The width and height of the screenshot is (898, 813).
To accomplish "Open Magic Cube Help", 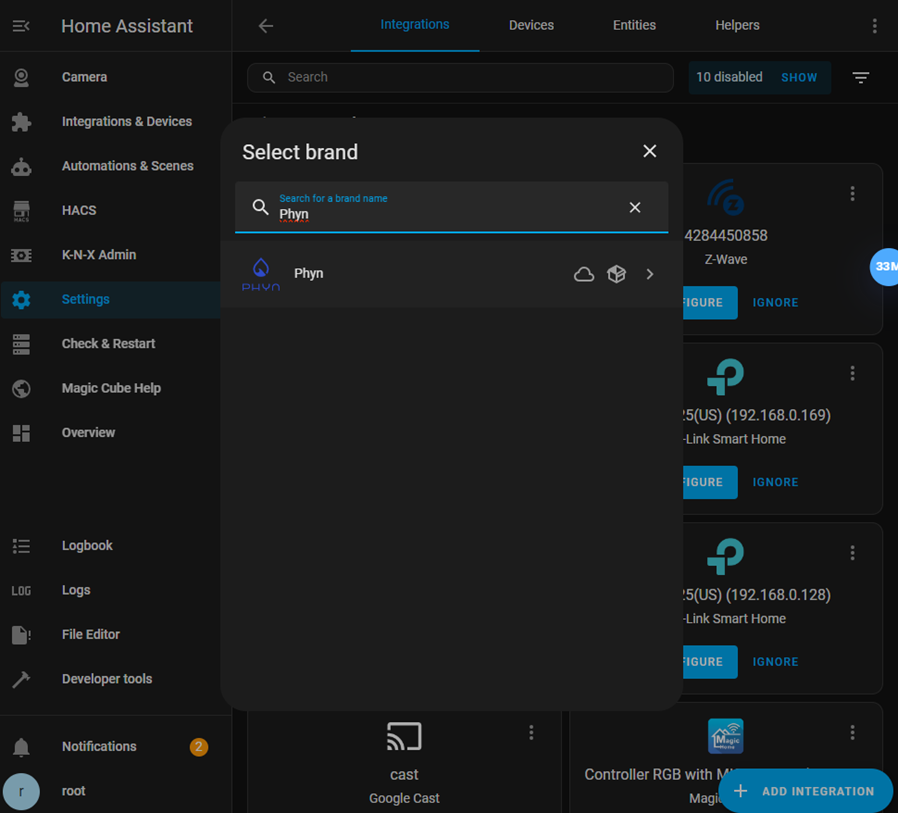I will [111, 388].
